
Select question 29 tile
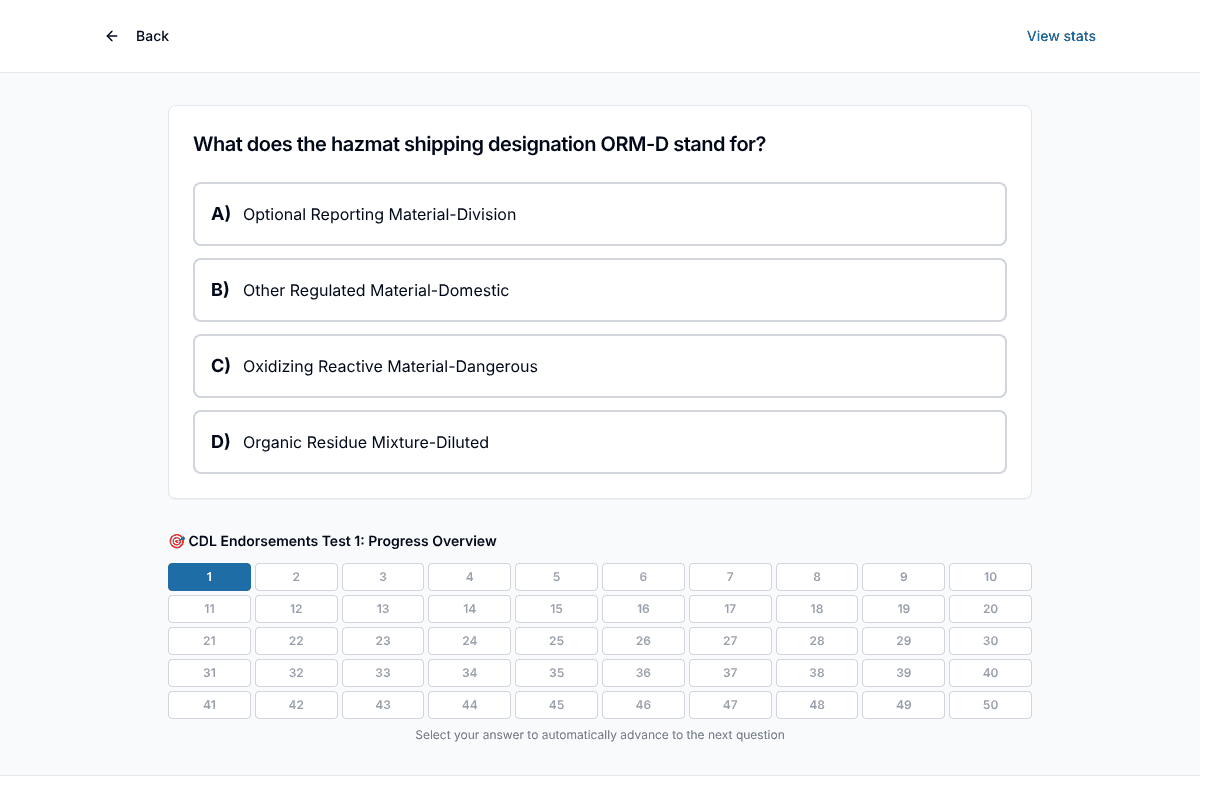point(904,641)
